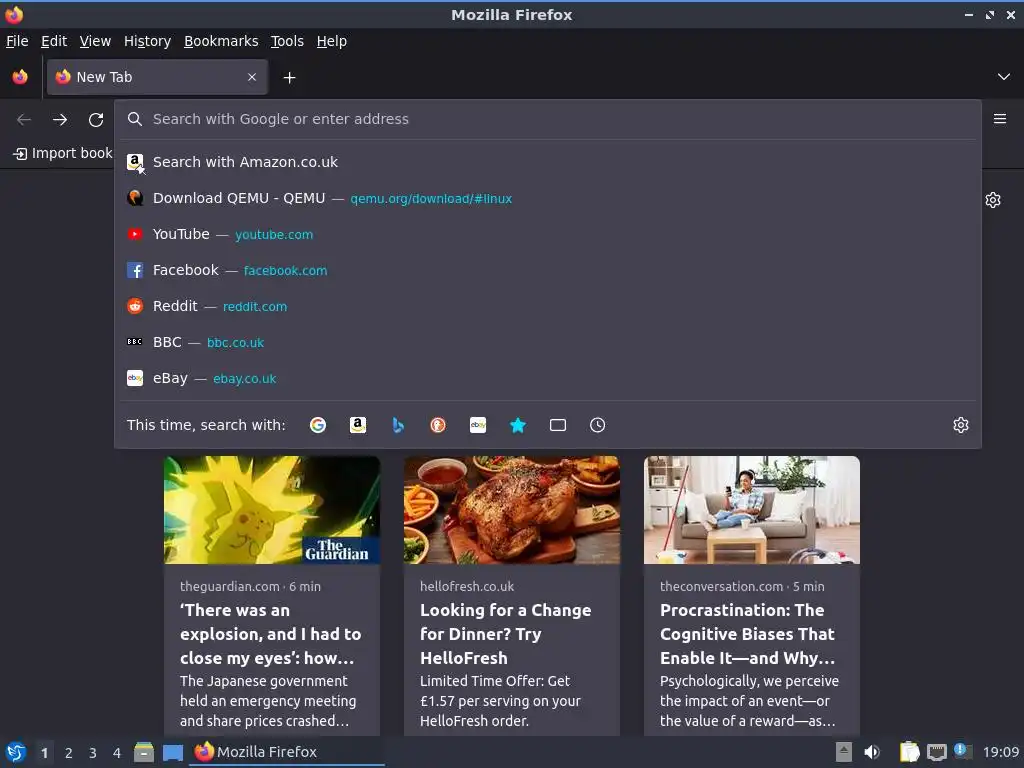Search bookmarks using the star icon
The height and width of the screenshot is (768, 1024).
pos(518,425)
